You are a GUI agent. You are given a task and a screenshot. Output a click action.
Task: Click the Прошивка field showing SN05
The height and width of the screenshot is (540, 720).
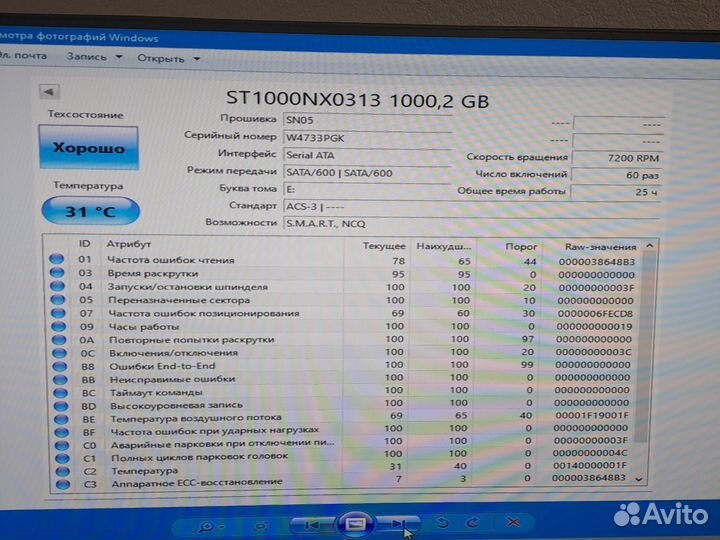(x=367, y=120)
